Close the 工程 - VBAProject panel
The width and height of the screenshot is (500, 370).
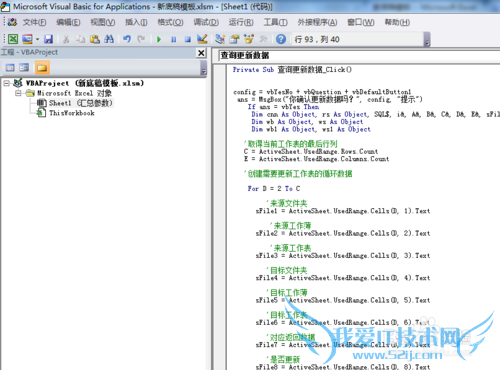201,53
